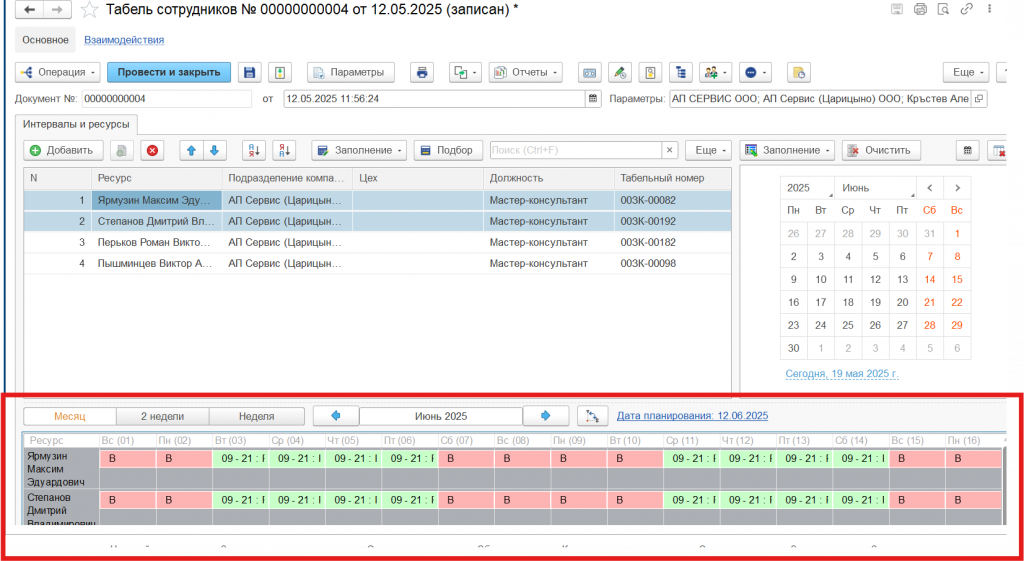1024x561 pixels.
Task: Move the row up with the blue arrow
Action: point(191,150)
